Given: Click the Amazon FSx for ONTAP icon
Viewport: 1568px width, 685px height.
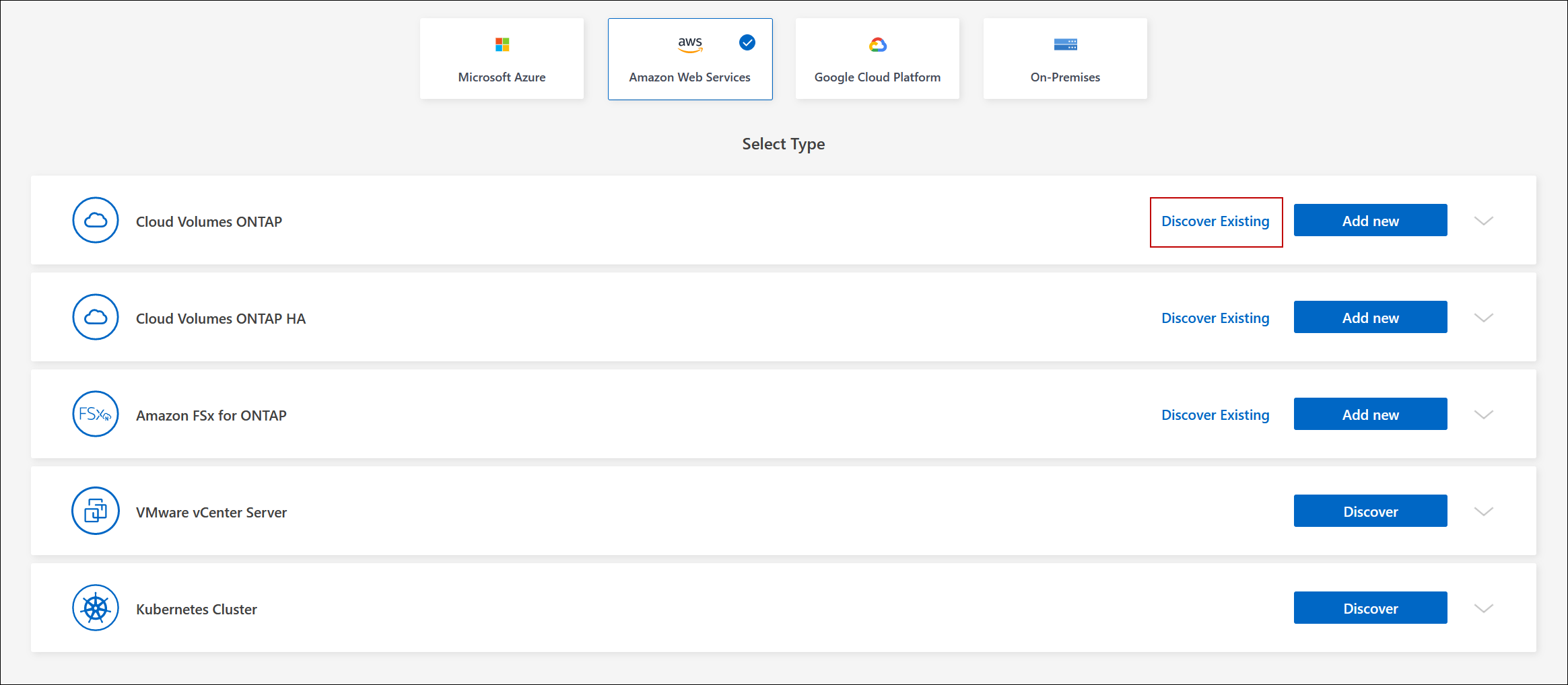Looking at the screenshot, I should (x=96, y=414).
